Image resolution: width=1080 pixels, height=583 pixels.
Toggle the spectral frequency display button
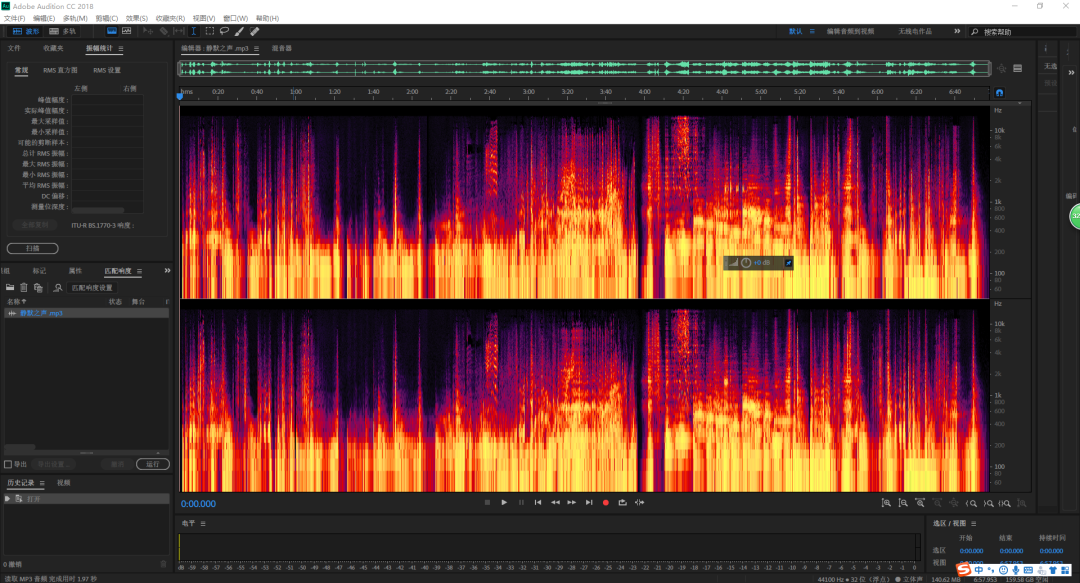112,31
